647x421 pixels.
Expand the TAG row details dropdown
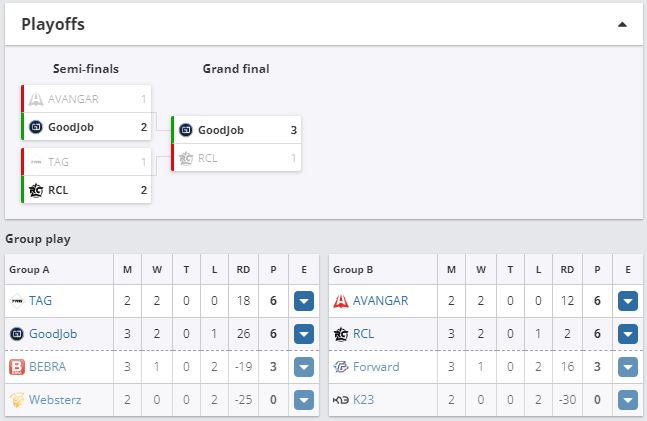304,301
